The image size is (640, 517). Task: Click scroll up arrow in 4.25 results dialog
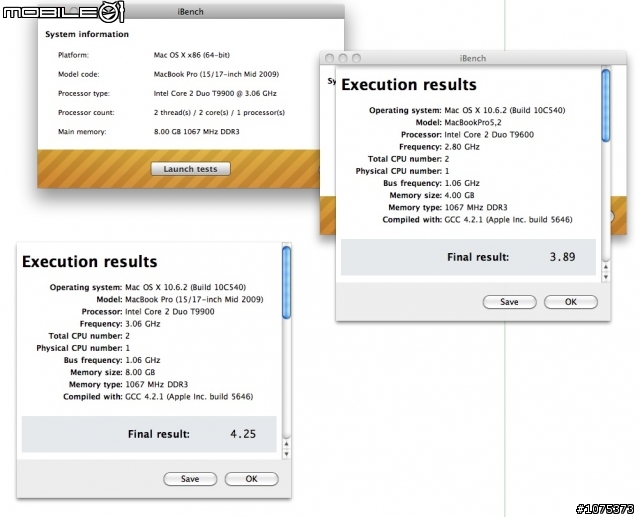[x=287, y=444]
